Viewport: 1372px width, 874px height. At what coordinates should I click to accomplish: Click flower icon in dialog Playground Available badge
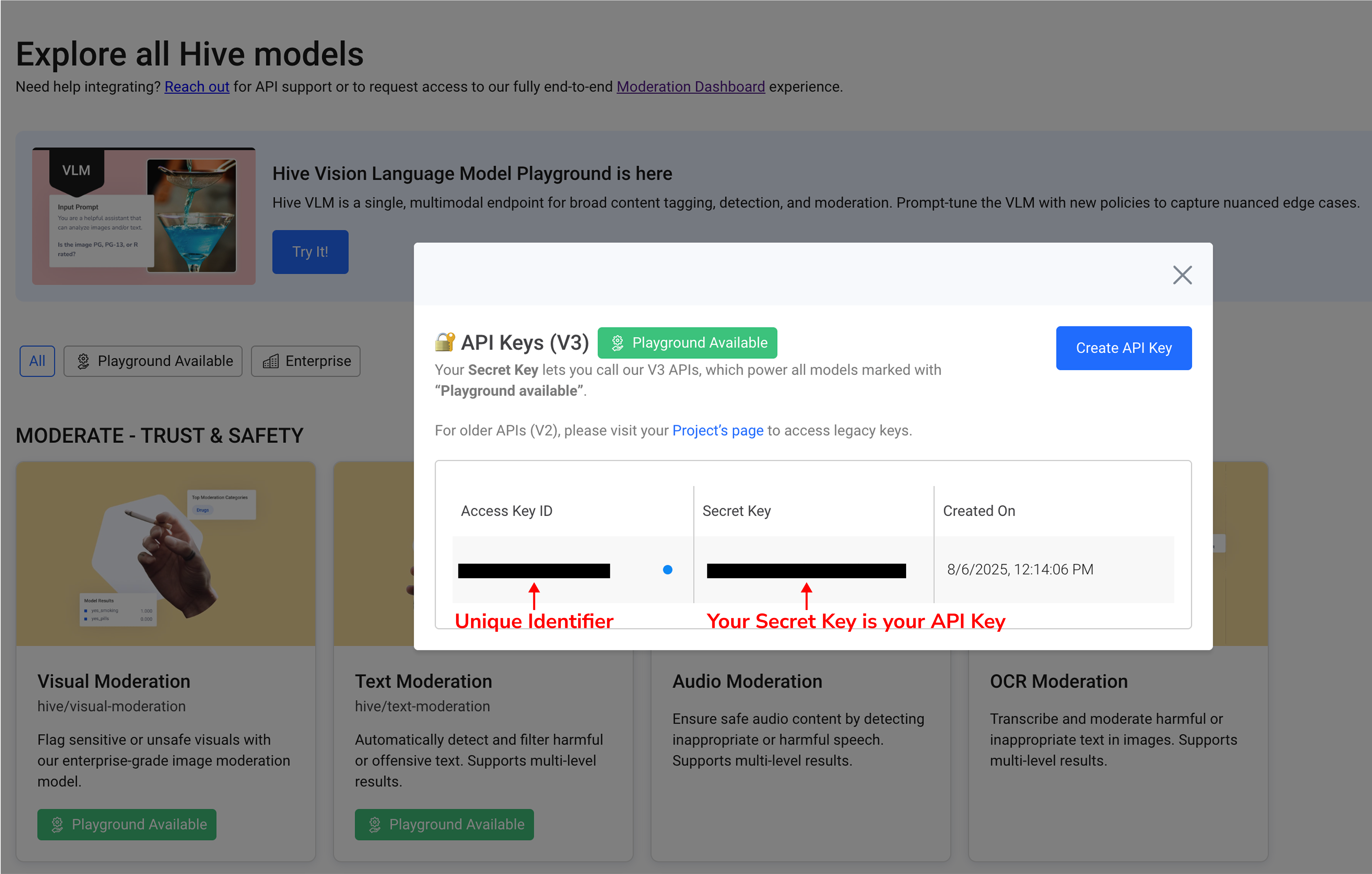tap(617, 343)
